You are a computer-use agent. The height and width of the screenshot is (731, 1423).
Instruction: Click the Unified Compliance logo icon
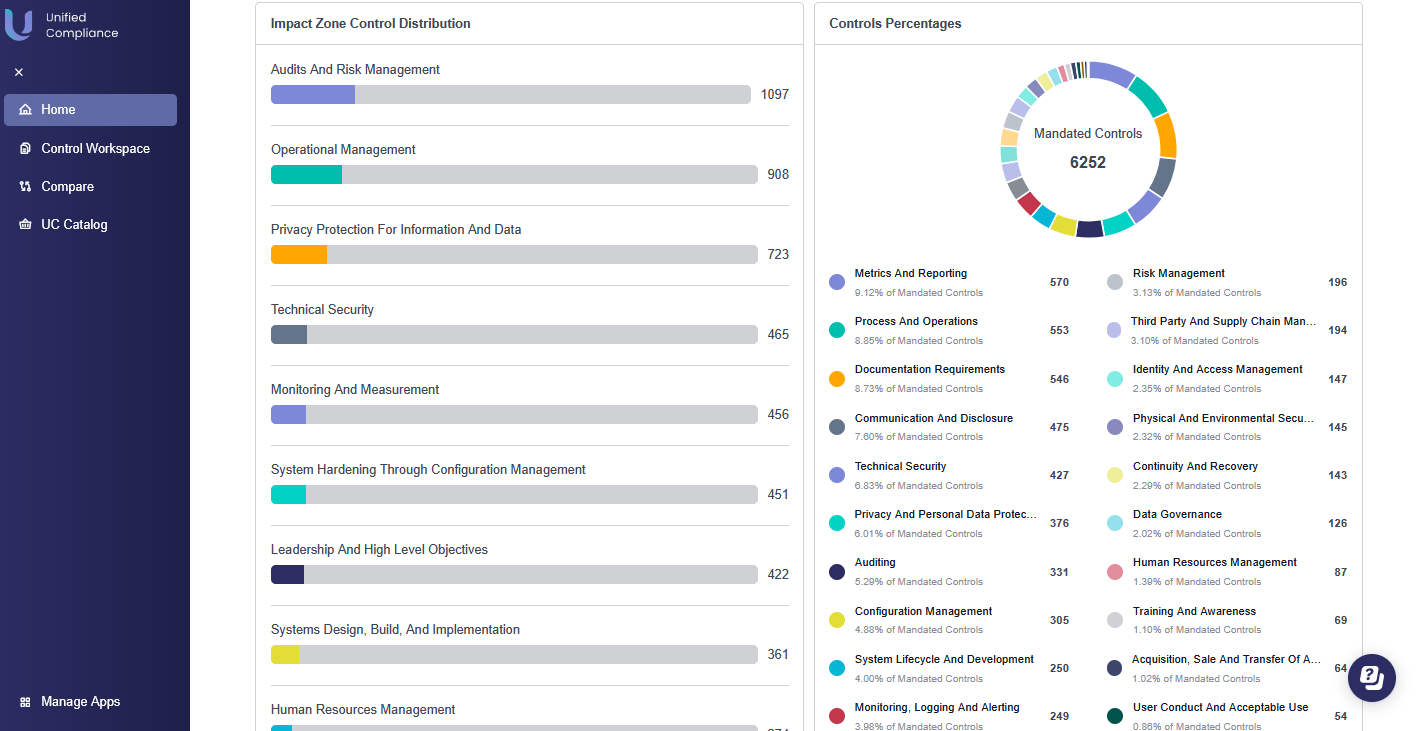pyautogui.click(x=19, y=25)
